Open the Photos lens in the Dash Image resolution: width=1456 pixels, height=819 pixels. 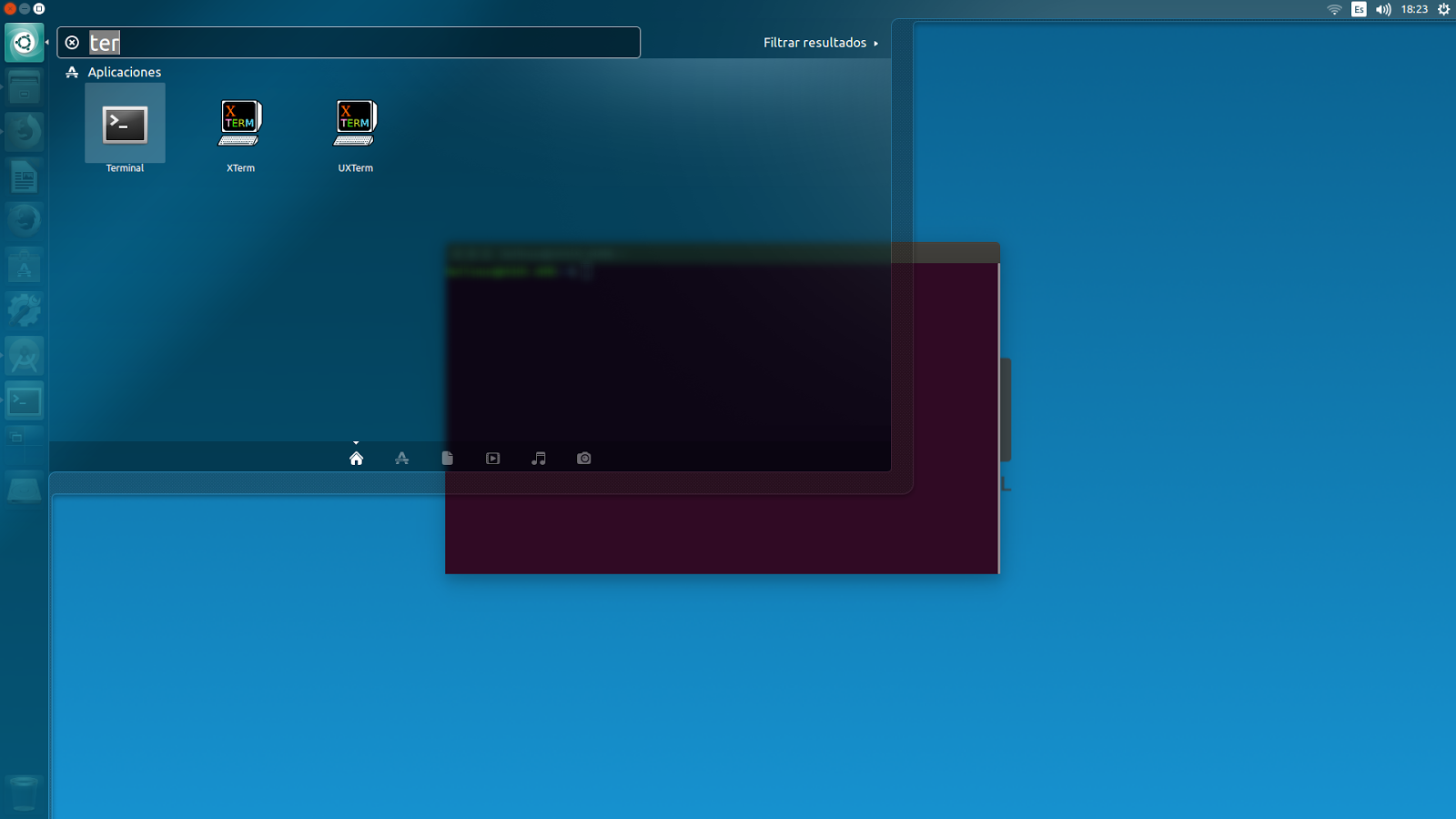[x=583, y=458]
